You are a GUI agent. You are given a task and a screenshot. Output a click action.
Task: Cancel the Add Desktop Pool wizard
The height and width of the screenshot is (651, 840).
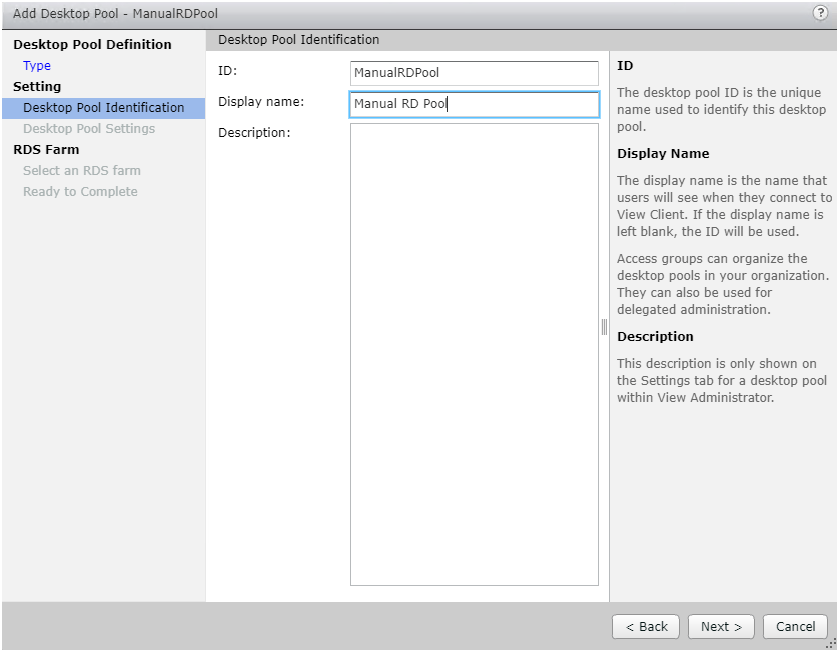796,626
